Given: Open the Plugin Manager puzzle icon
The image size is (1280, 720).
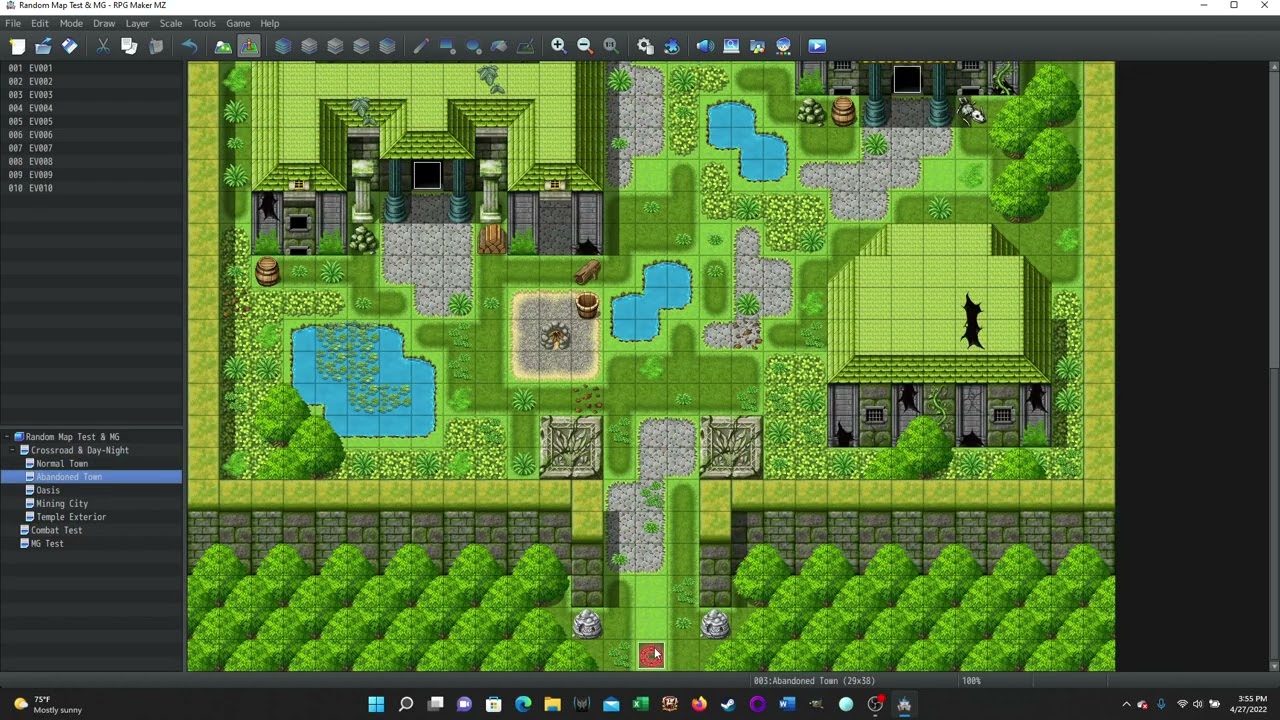Looking at the screenshot, I should tap(671, 46).
